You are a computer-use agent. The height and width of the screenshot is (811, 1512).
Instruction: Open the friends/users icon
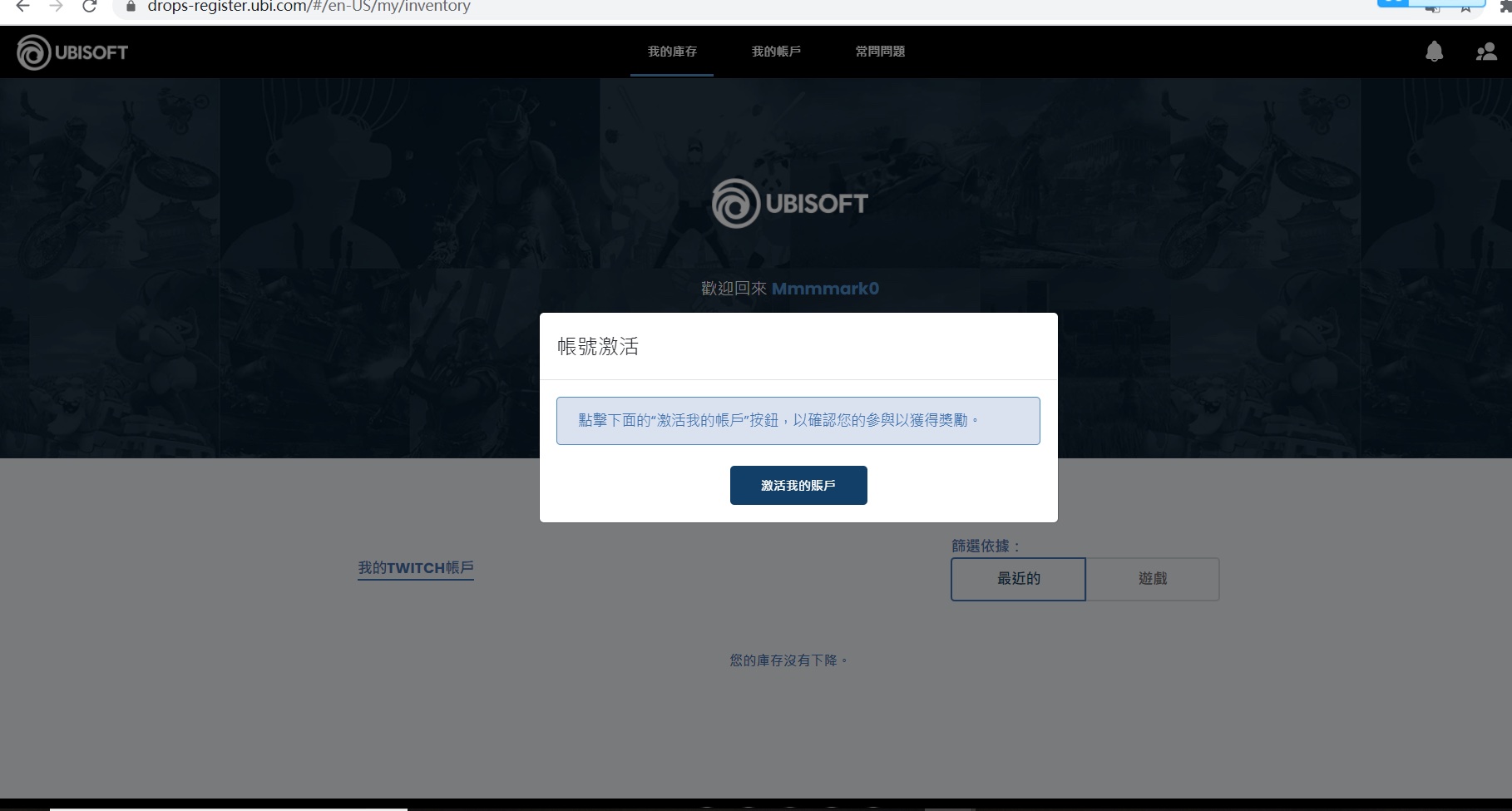pos(1486,52)
